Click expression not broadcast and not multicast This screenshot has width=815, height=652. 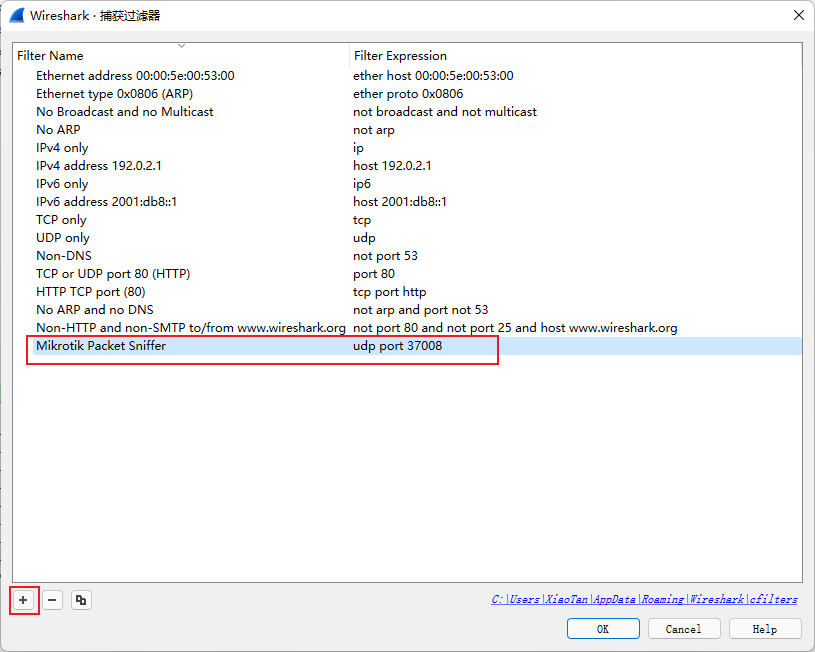click(445, 112)
